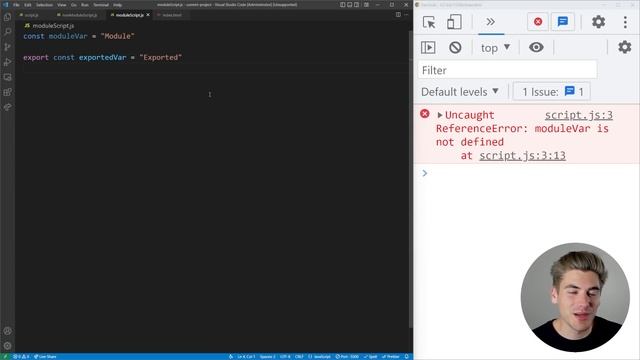Customize layout icon in title bar
640x360 pixels.
point(366,5)
